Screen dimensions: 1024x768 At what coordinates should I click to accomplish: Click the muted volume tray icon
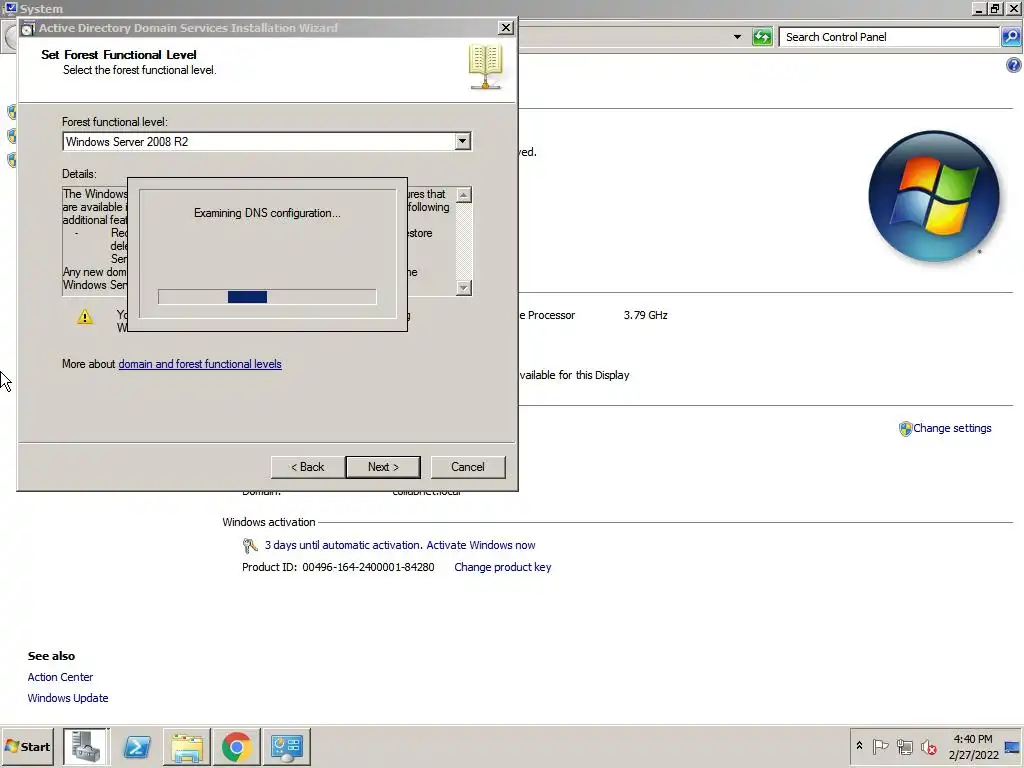929,746
